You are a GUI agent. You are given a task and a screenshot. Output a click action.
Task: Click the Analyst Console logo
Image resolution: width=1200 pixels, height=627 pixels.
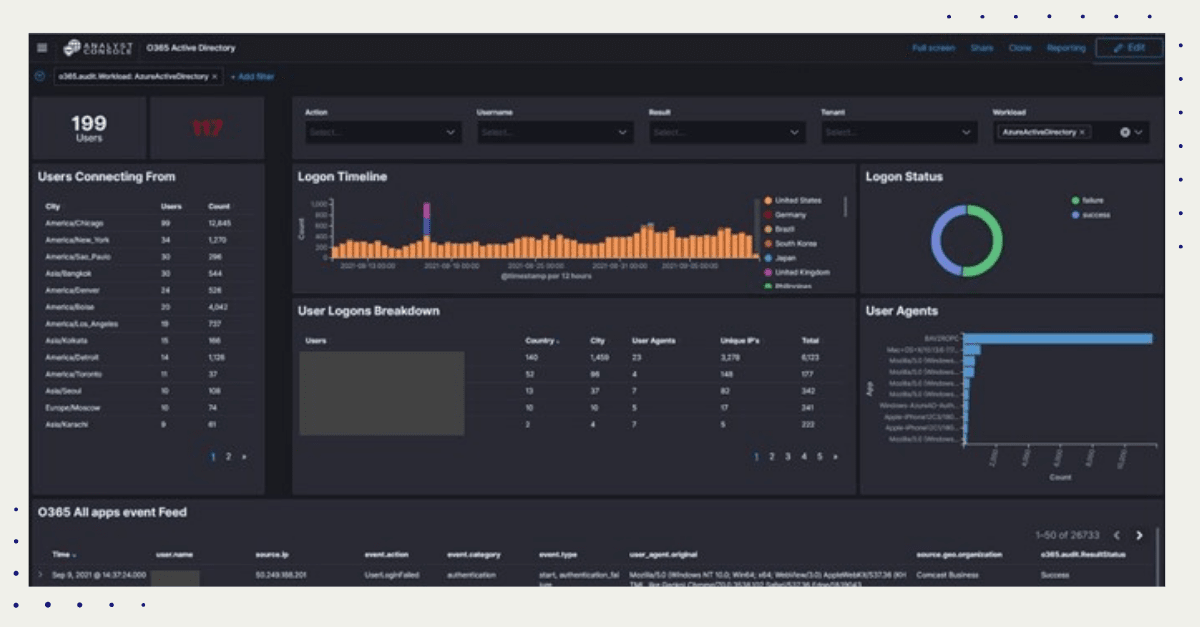pos(98,48)
